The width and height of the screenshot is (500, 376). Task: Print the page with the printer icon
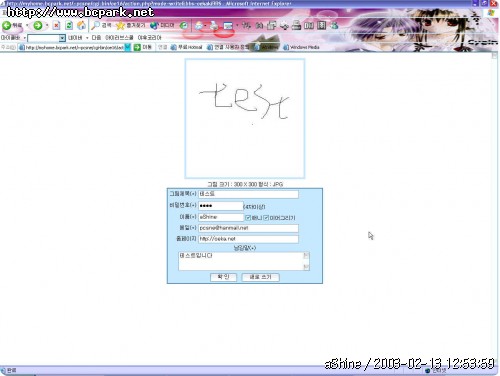[x=214, y=25]
